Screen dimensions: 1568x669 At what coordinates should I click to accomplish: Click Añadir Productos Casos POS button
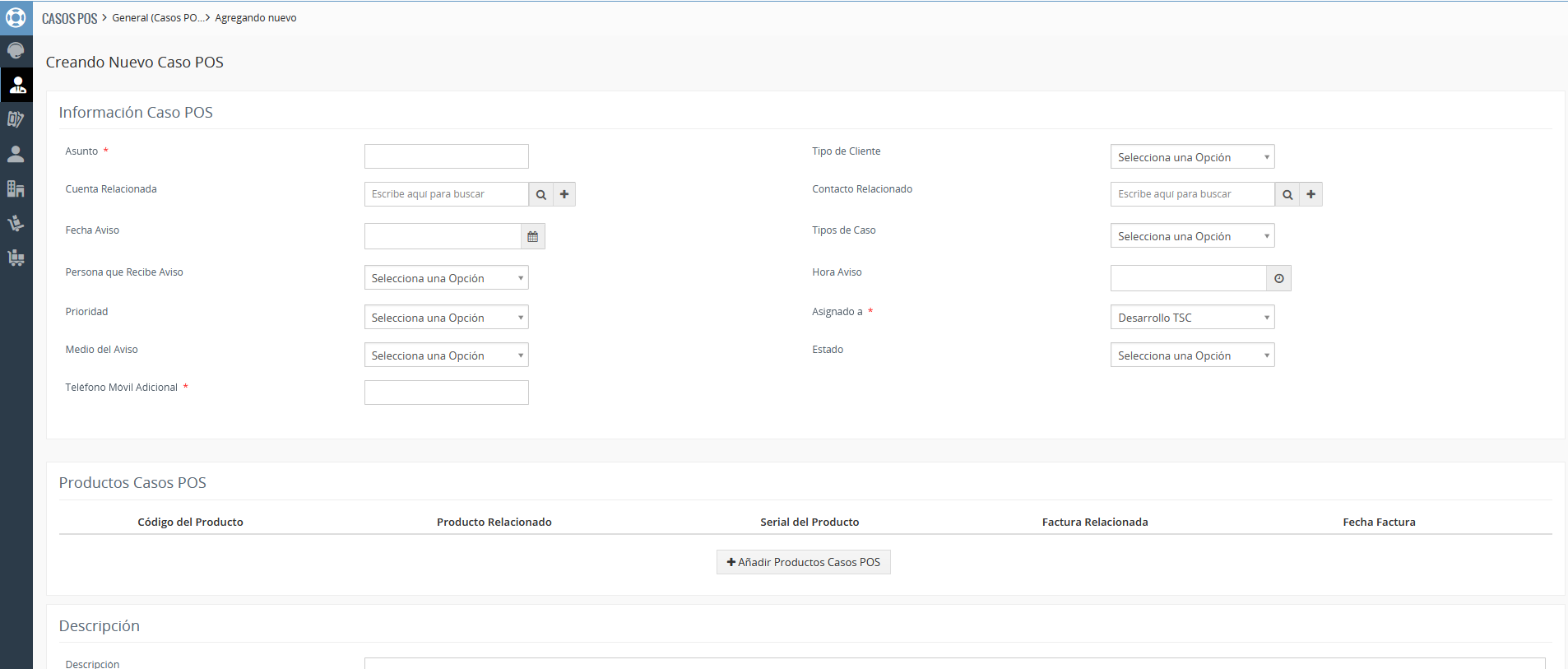tap(803, 562)
